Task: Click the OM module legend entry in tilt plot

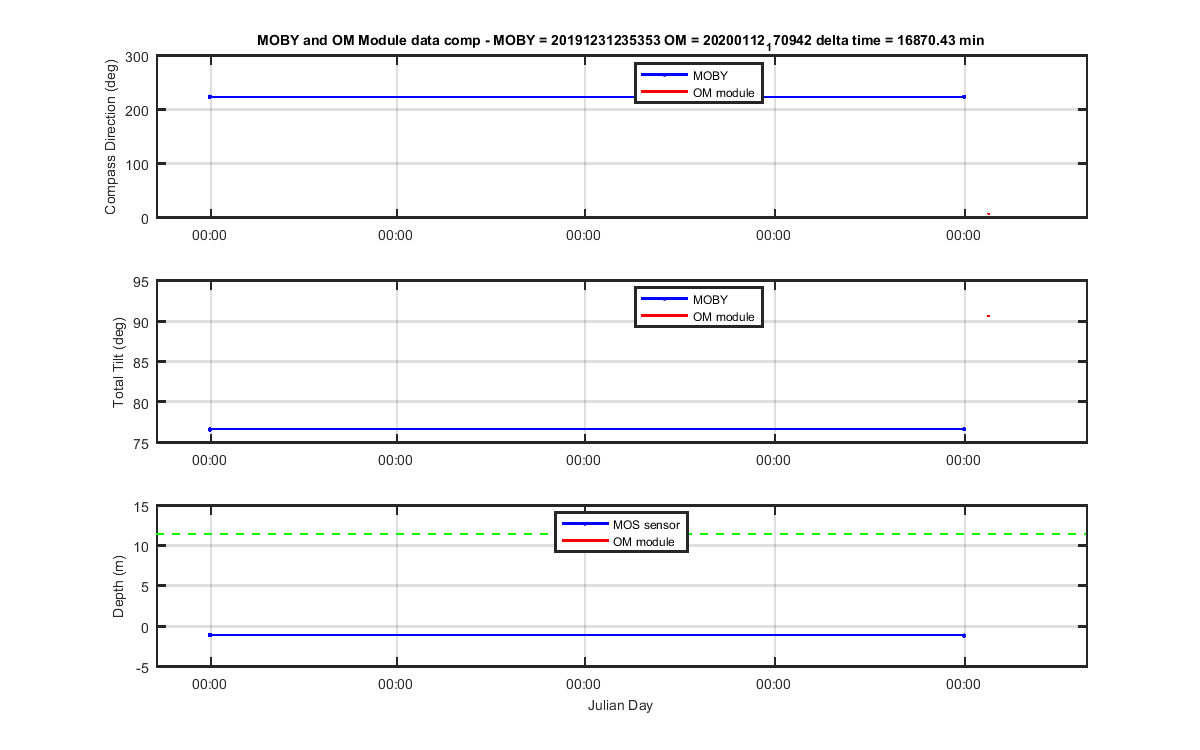Action: (x=699, y=316)
